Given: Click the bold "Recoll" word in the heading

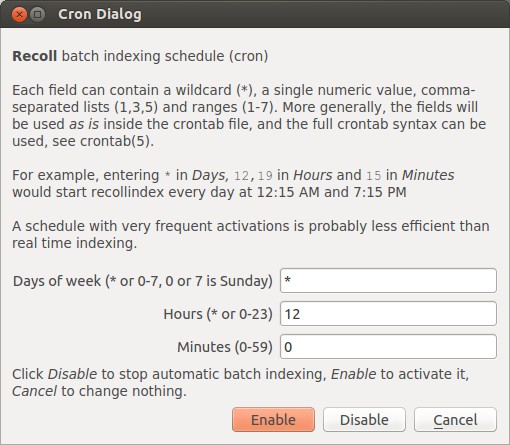Looking at the screenshot, I should click(35, 56).
